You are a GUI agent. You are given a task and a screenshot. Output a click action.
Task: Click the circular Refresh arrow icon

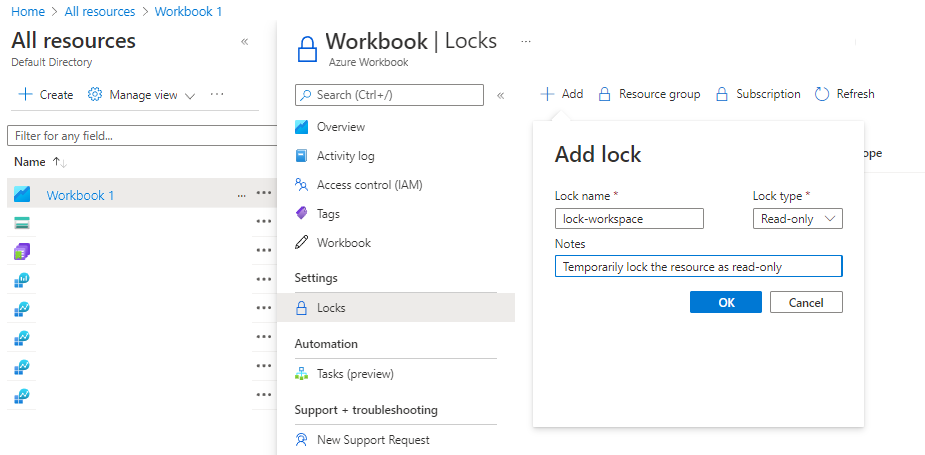[822, 94]
